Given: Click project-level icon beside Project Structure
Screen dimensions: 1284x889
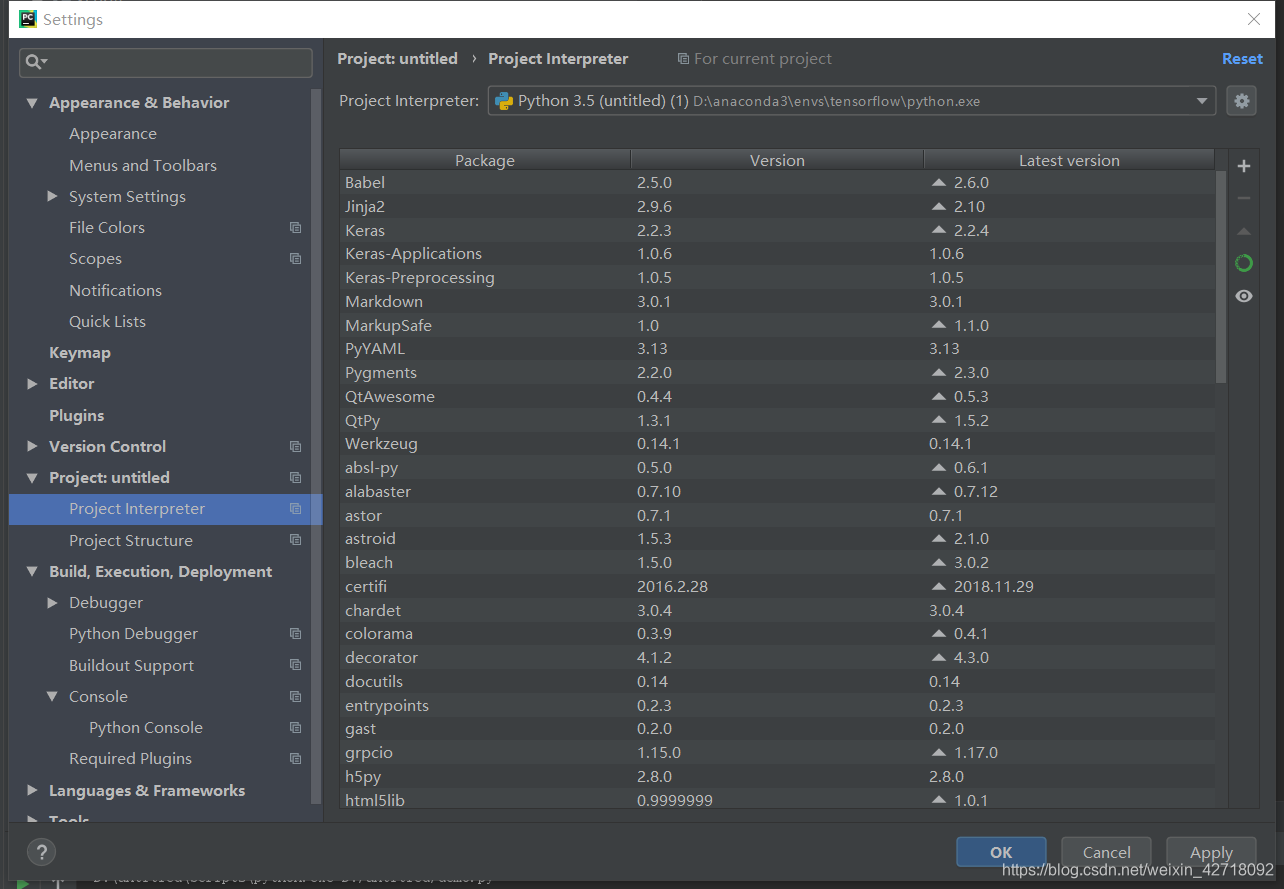Looking at the screenshot, I should [x=295, y=540].
